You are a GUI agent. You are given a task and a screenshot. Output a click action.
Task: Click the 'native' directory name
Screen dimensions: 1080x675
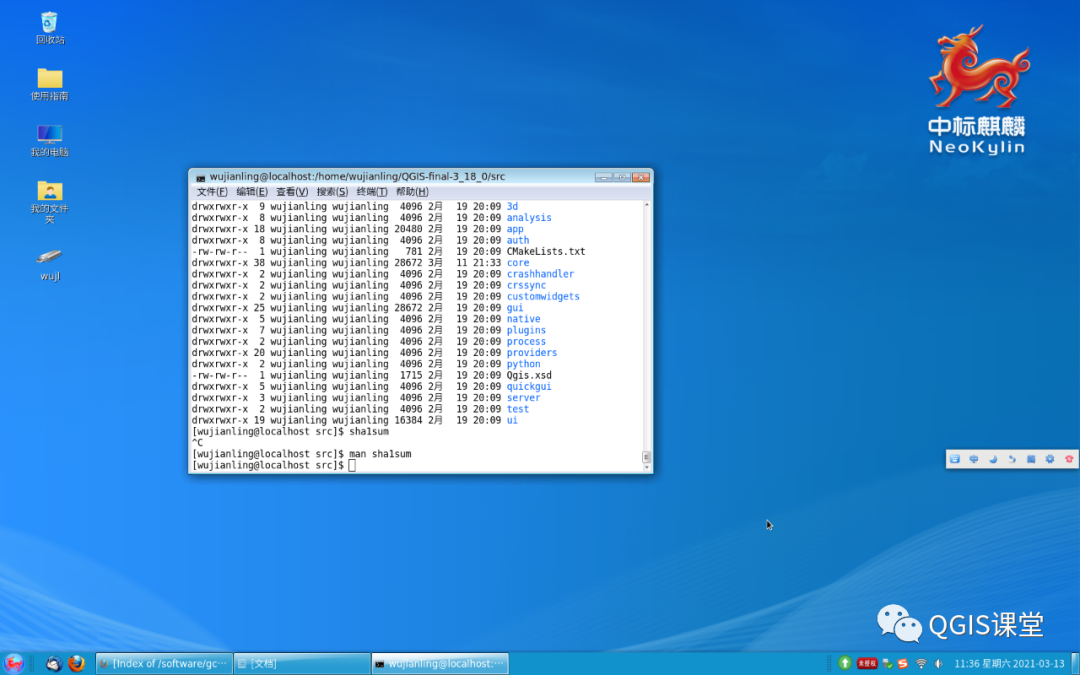pos(523,319)
